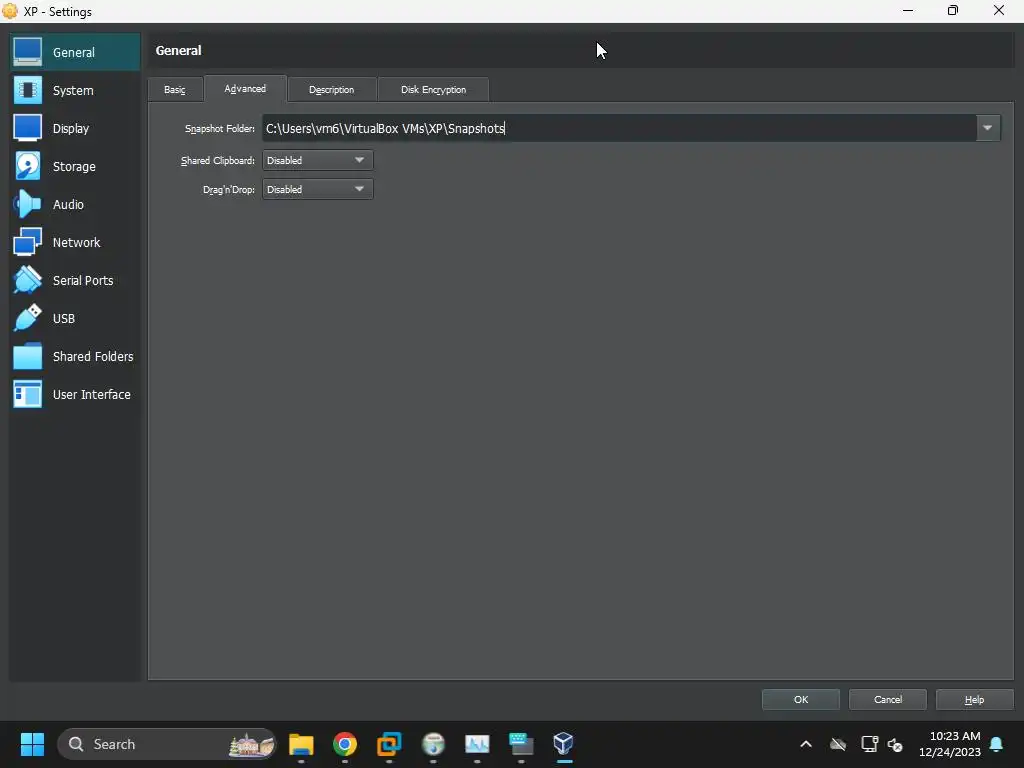Click into the Snapshot Folder path field
The width and height of the screenshot is (1024, 768).
[x=619, y=128]
